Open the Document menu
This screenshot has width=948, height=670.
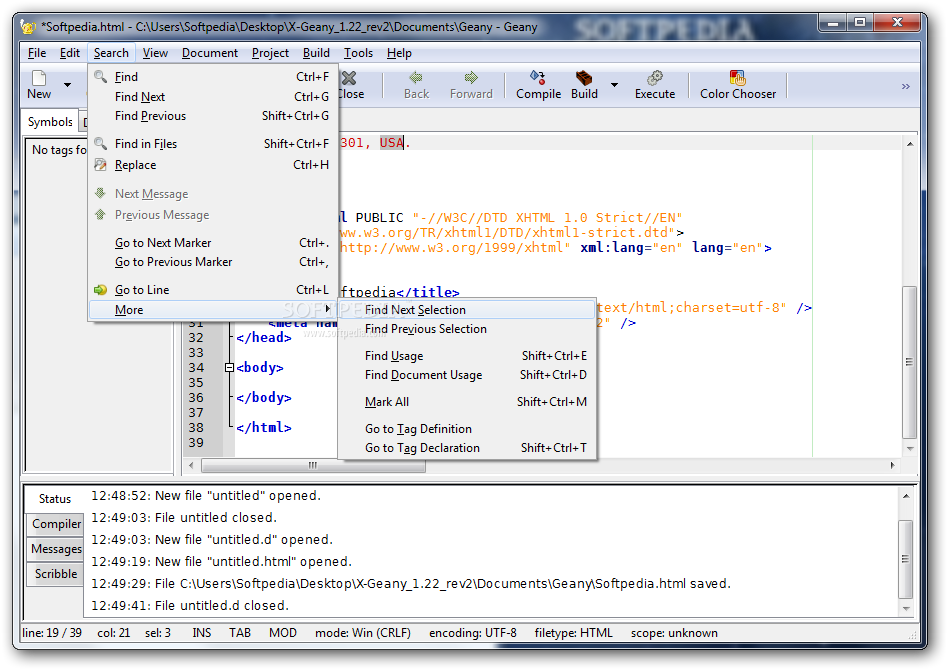click(x=210, y=53)
